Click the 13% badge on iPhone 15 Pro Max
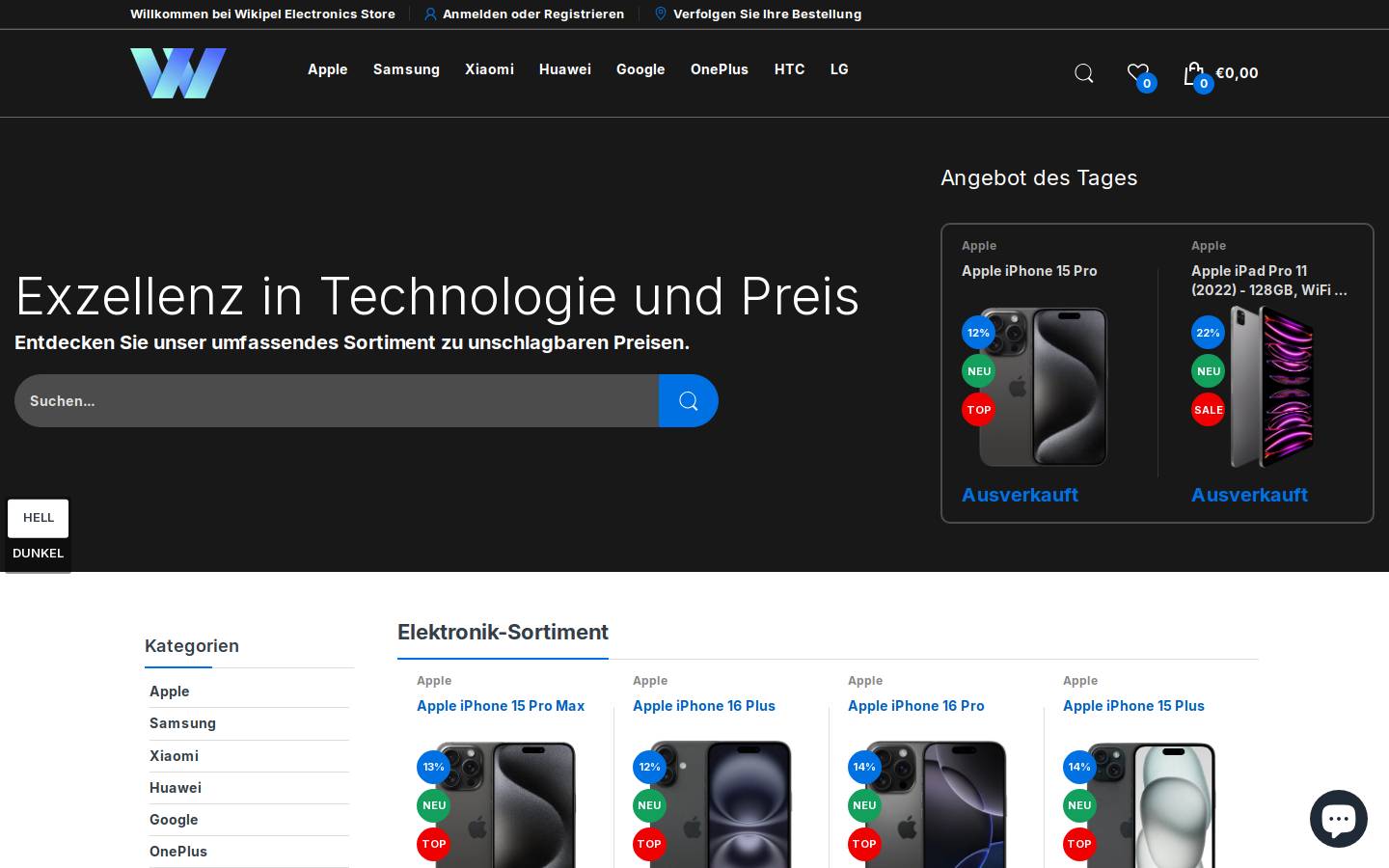 (434, 767)
